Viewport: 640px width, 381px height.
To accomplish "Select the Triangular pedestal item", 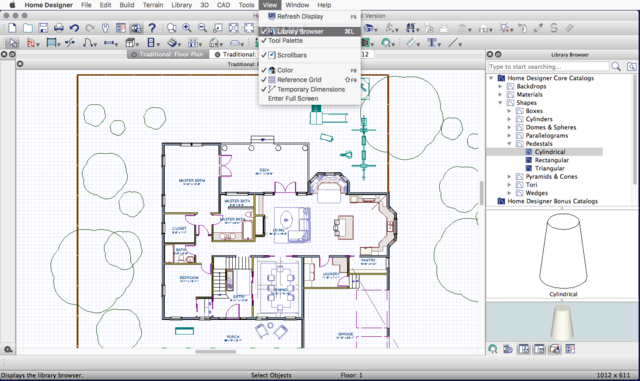I will pos(549,168).
